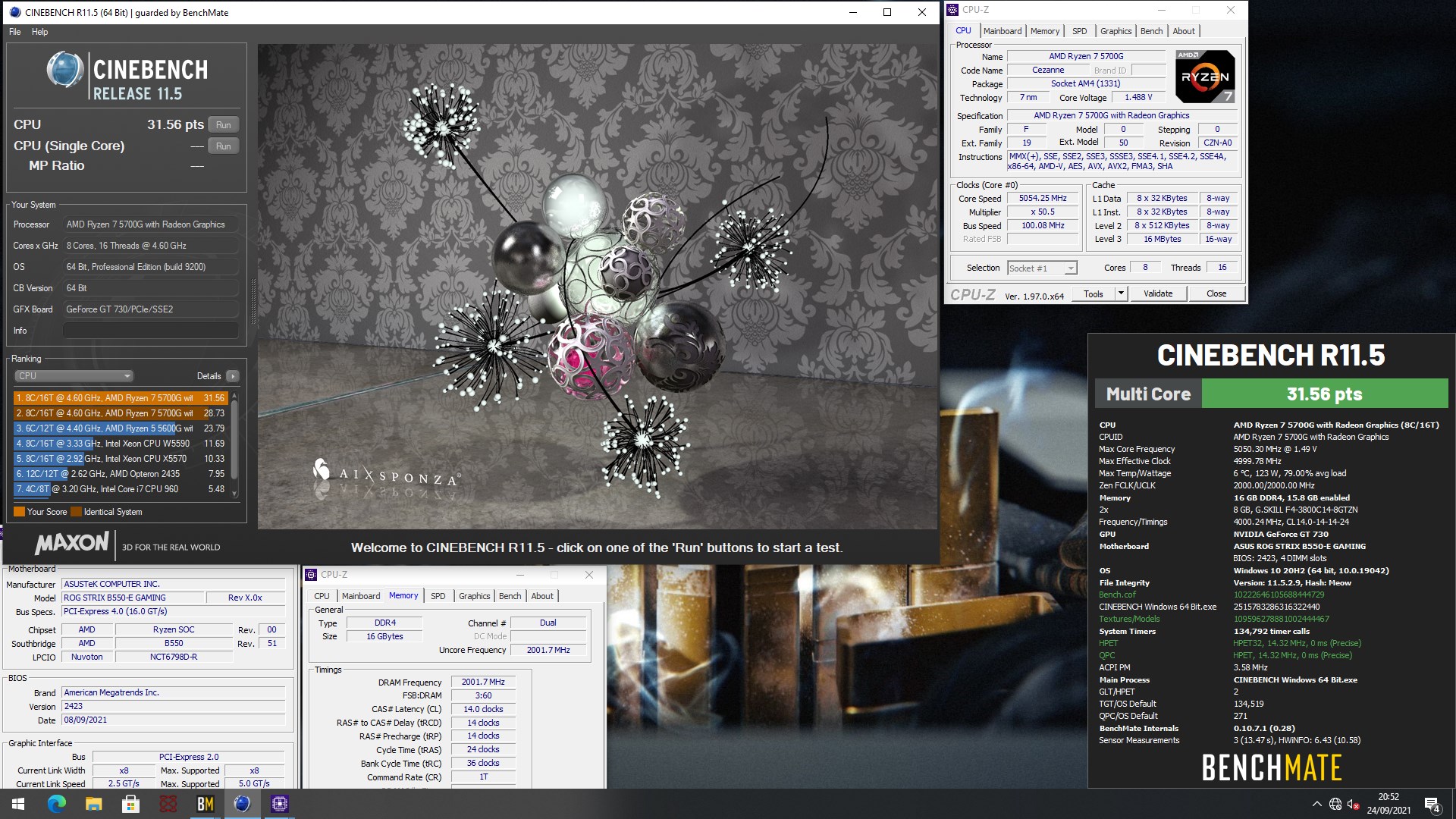Click the Textures/Models integrity entry
The image size is (1456, 819).
pyautogui.click(x=1129, y=619)
